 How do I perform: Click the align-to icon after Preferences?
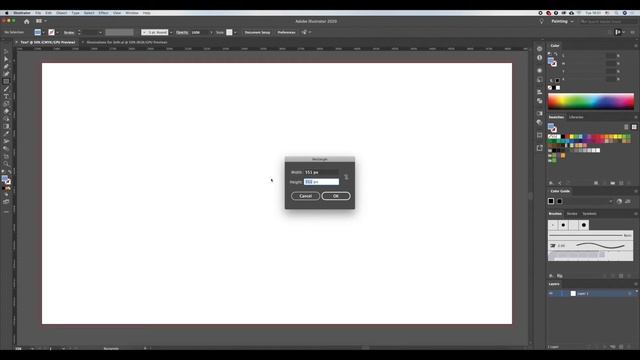coord(304,32)
